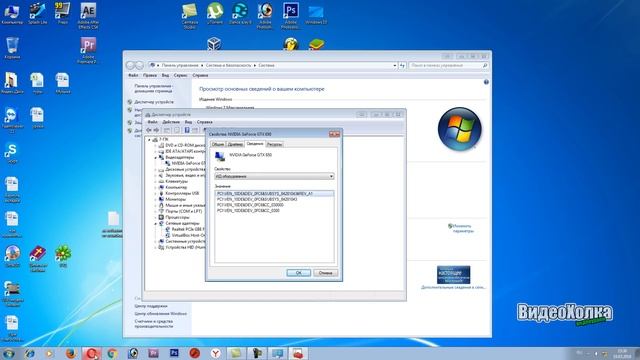Click Панель управления breadcrumb in address bar
This screenshot has height=360, width=640.
pyautogui.click(x=180, y=65)
